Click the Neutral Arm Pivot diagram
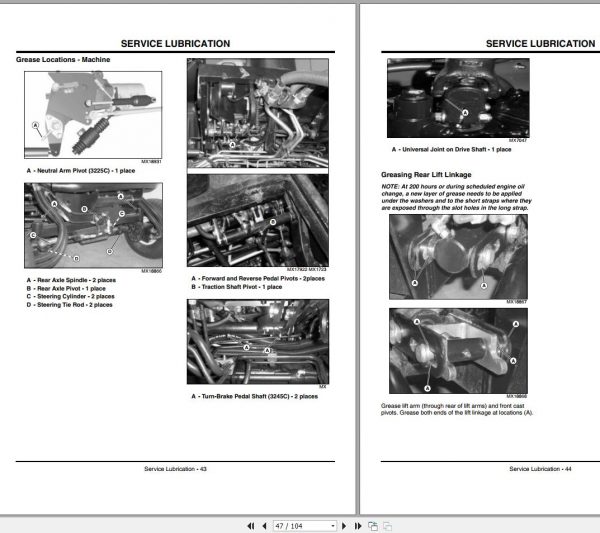600x533 pixels. [x=93, y=115]
